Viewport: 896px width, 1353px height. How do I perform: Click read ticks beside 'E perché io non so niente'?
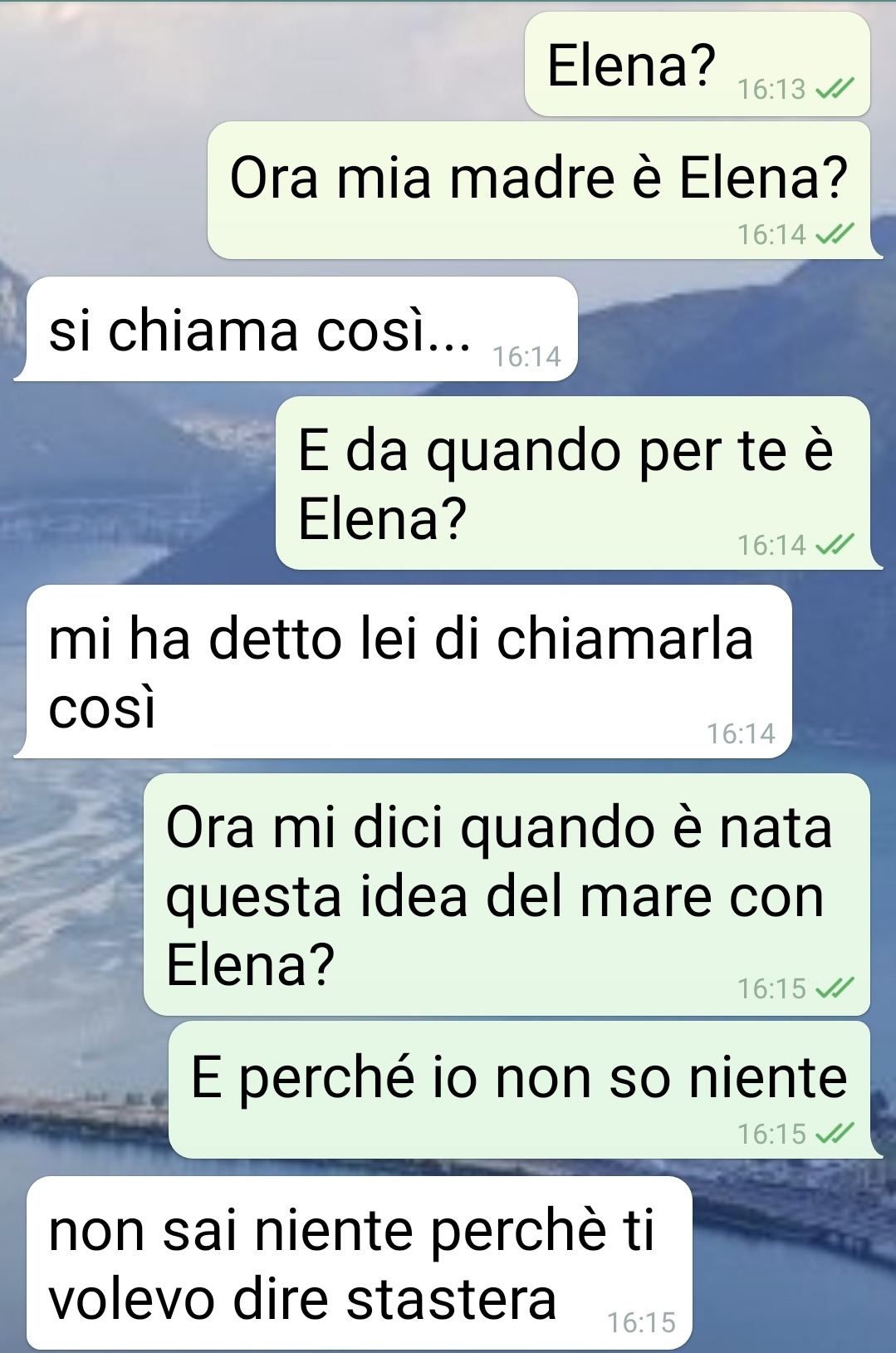(835, 1133)
